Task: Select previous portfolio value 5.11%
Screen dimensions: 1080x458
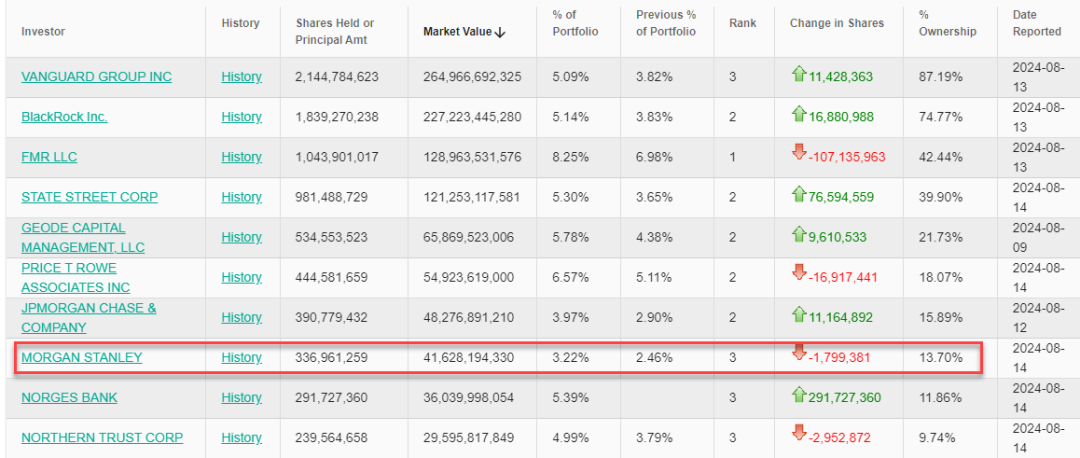Action: coord(654,277)
